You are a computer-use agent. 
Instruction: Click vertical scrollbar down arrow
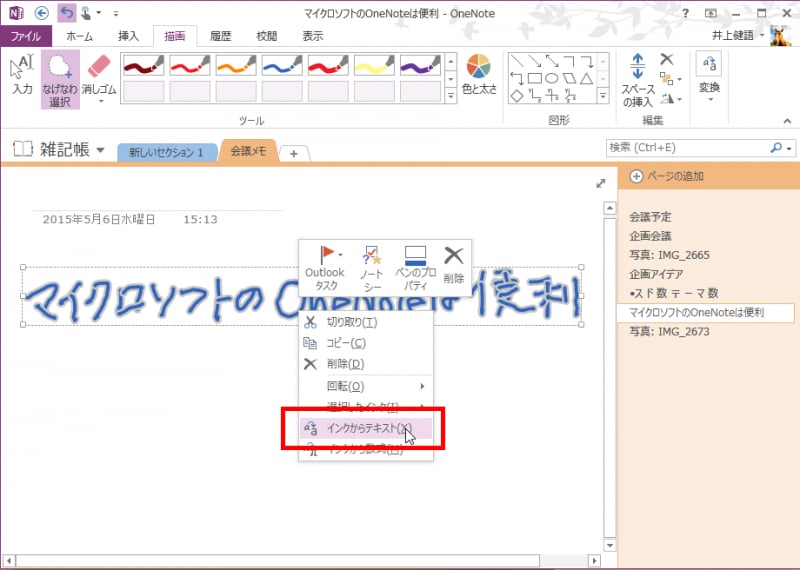[x=610, y=546]
